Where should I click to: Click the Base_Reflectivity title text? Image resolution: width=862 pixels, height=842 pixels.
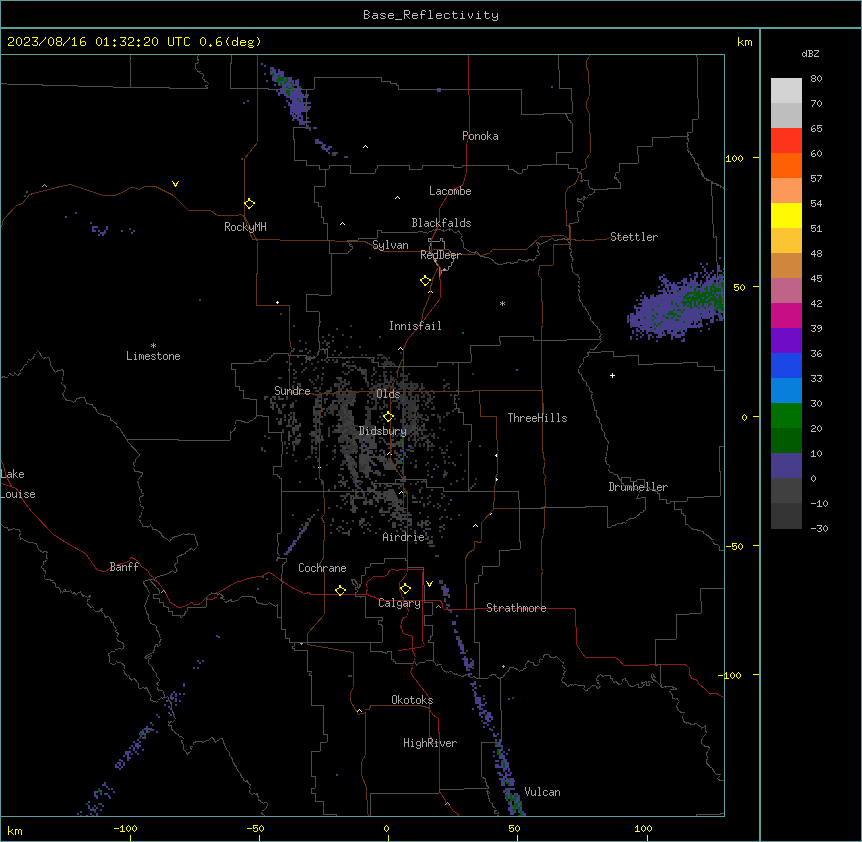coord(431,15)
